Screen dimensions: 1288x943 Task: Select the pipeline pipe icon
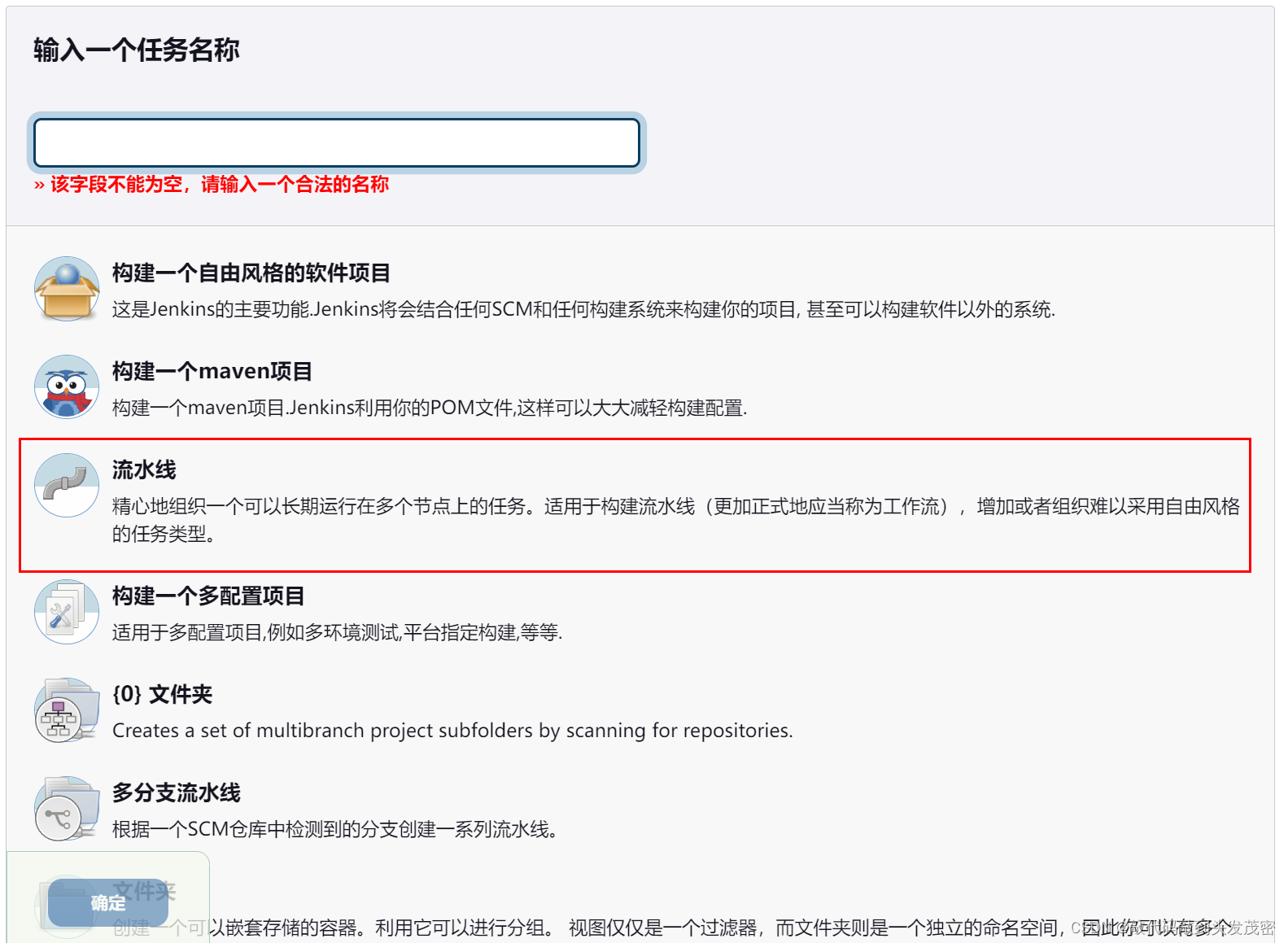point(67,485)
